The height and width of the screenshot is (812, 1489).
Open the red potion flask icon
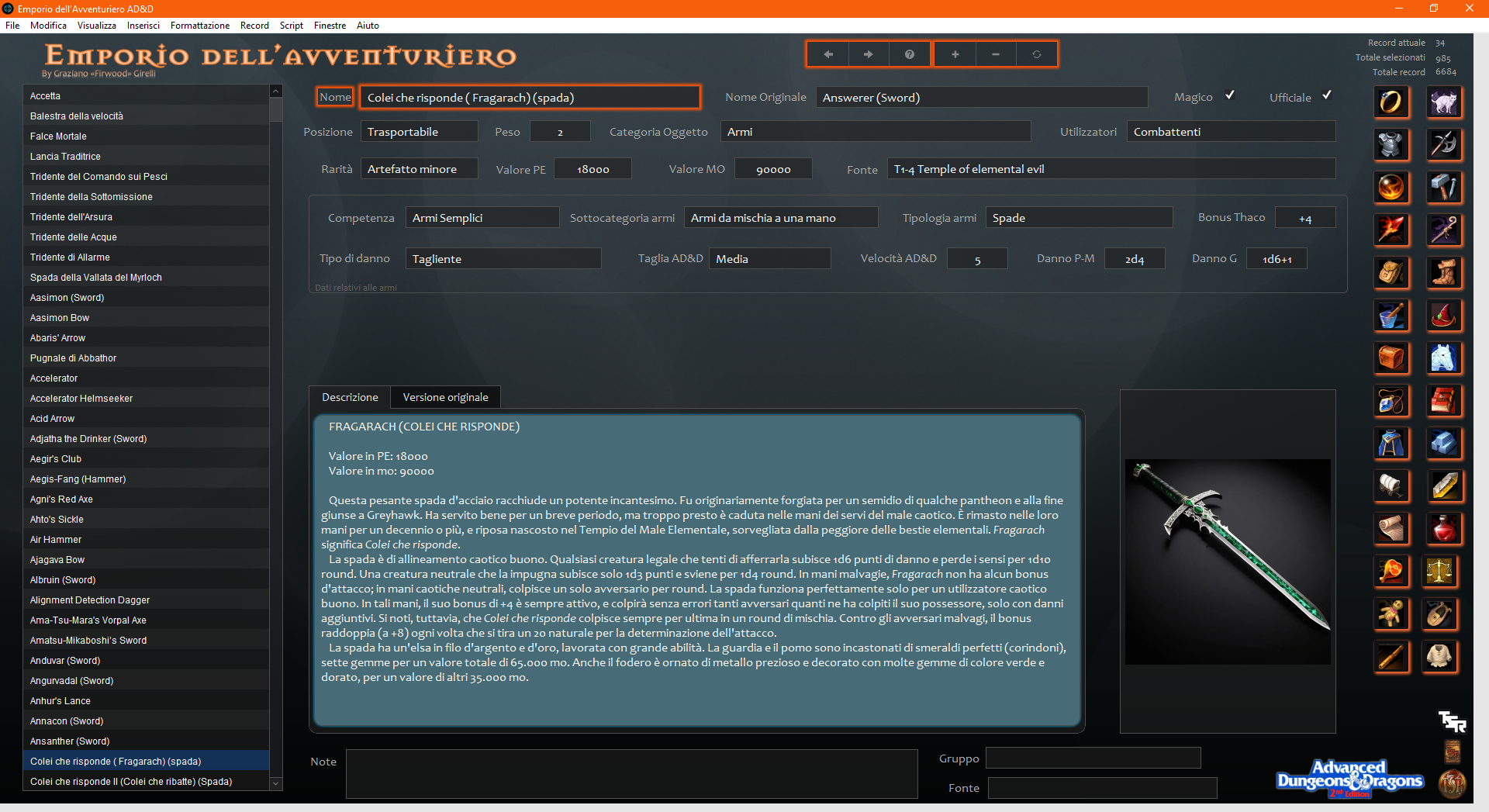[x=1443, y=529]
